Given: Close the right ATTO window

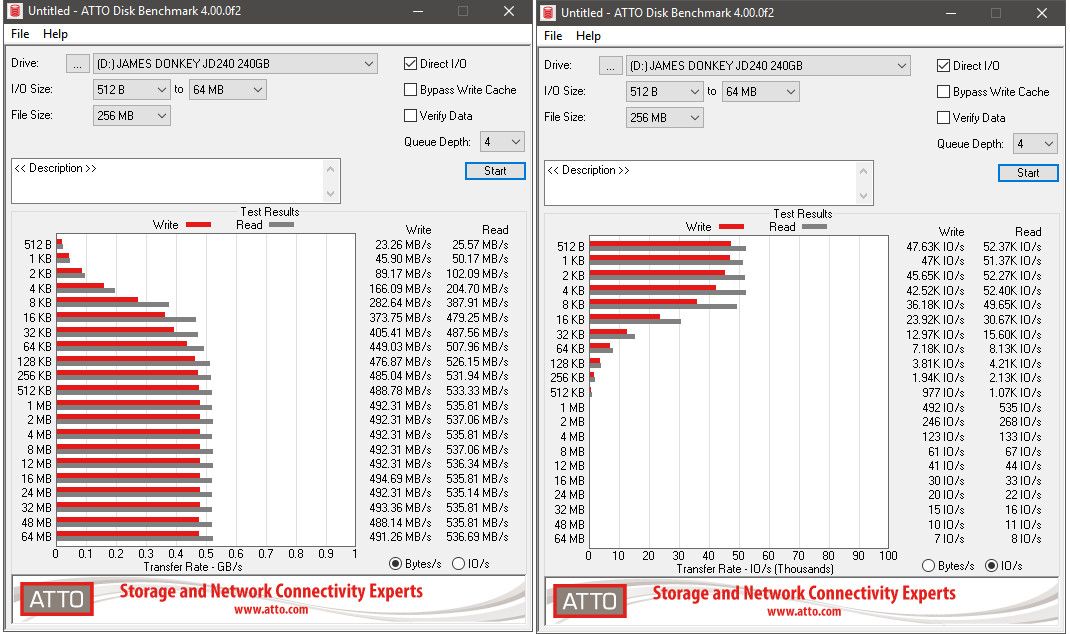Looking at the screenshot, I should tap(1041, 13).
